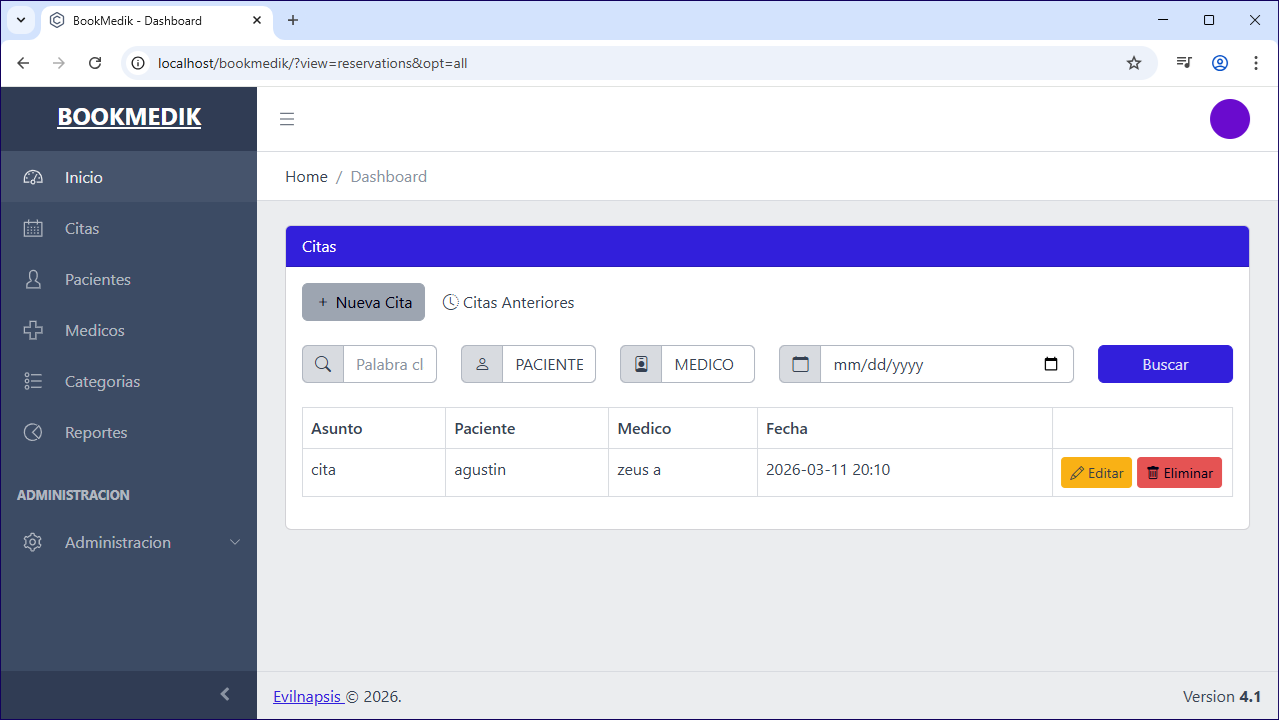Open the Reportes chart icon
This screenshot has height=720, width=1280.
click(33, 432)
